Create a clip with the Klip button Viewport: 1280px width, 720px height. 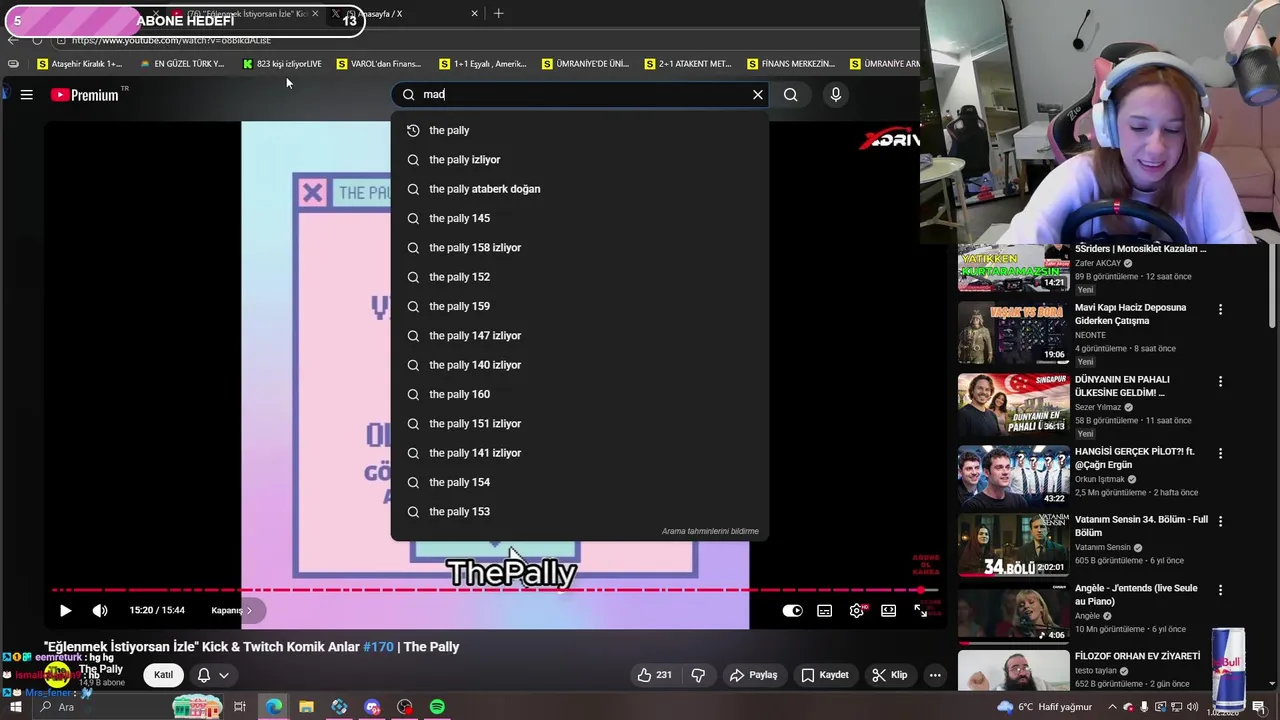(889, 675)
